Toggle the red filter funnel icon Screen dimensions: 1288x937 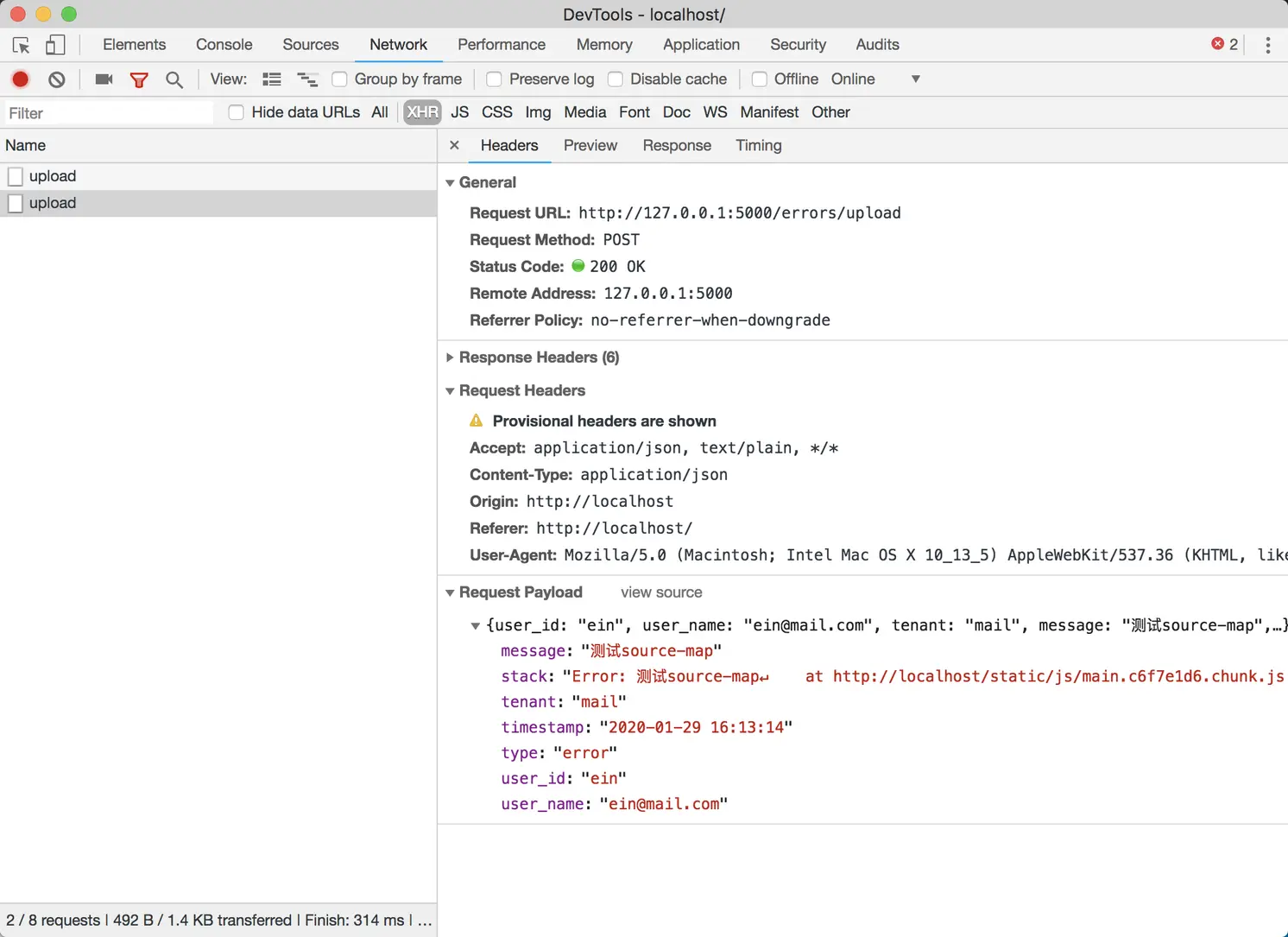click(139, 80)
